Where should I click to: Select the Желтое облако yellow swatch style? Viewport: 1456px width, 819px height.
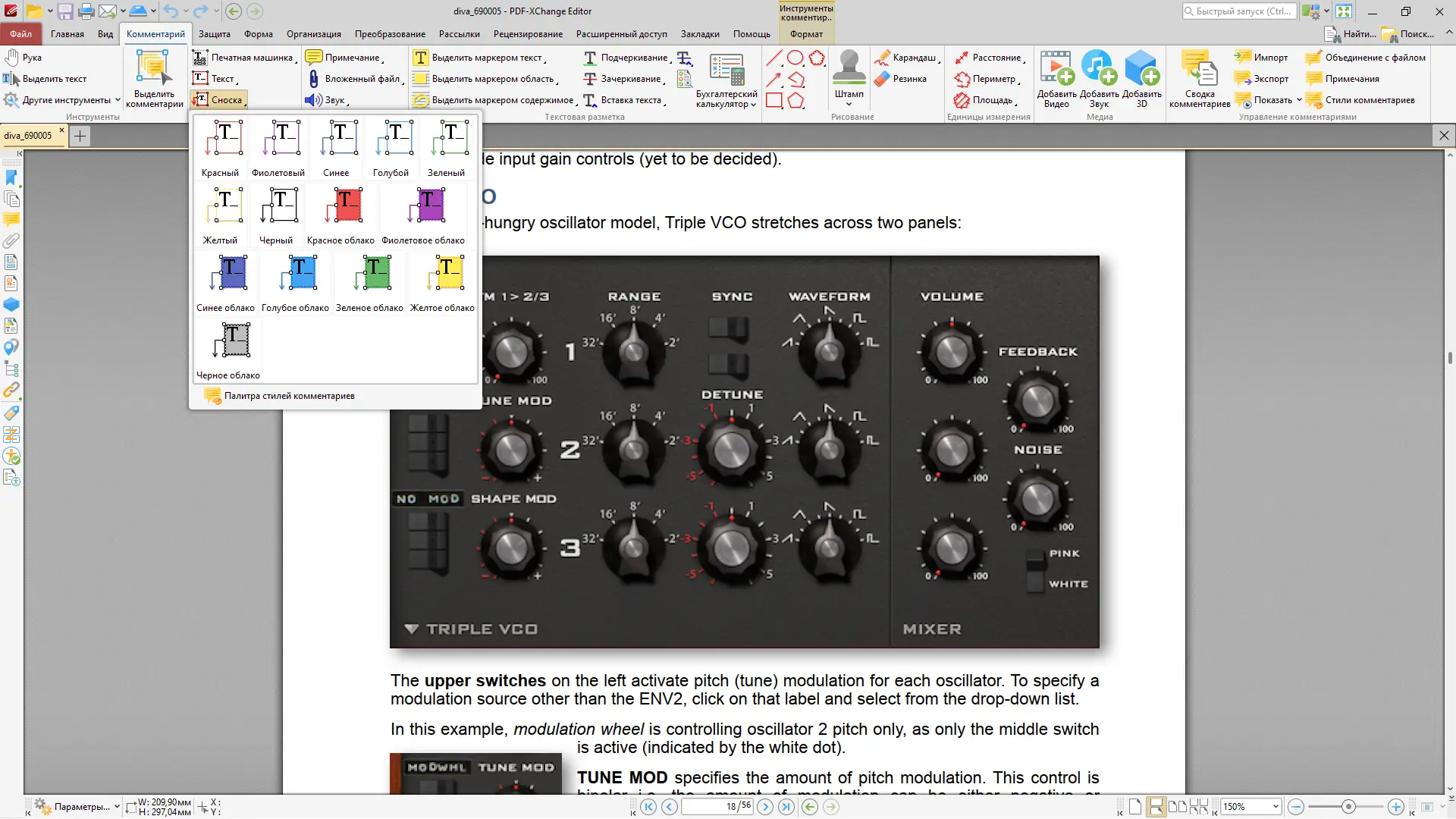coord(442,283)
